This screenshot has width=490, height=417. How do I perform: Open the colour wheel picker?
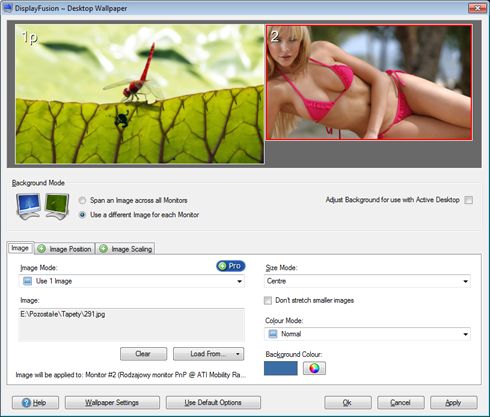[314, 368]
